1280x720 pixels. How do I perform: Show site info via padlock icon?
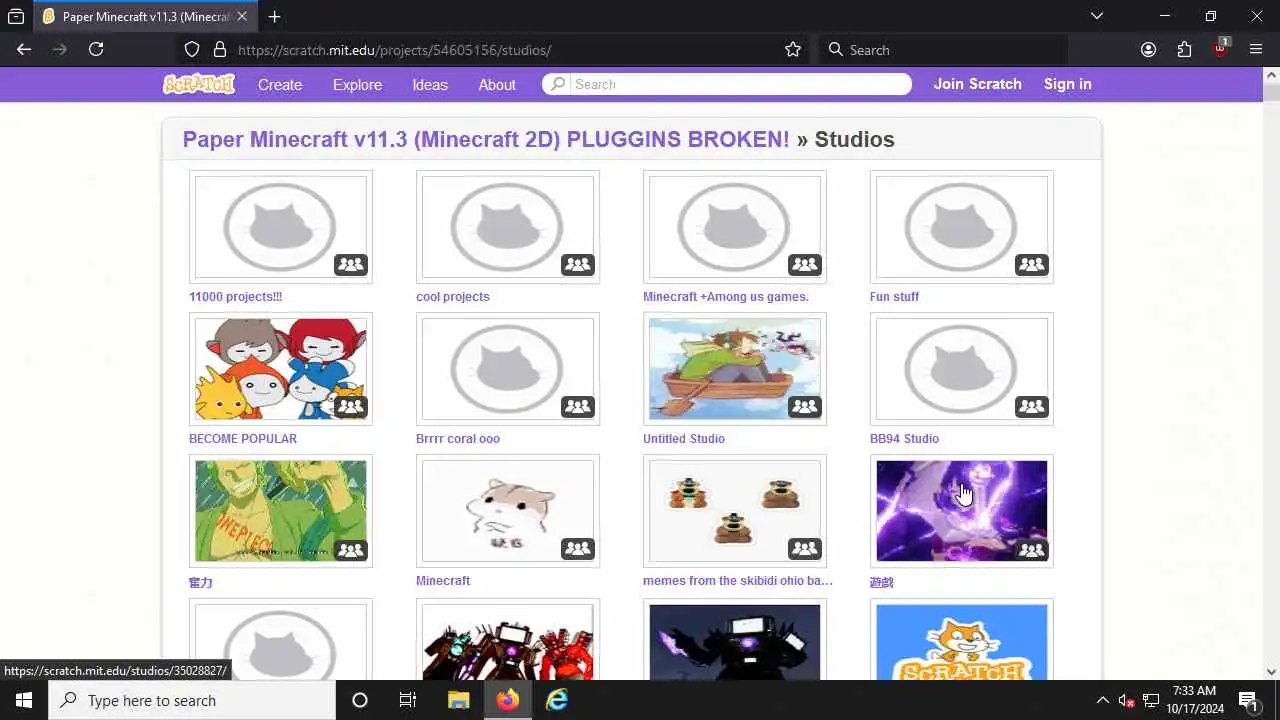(219, 50)
